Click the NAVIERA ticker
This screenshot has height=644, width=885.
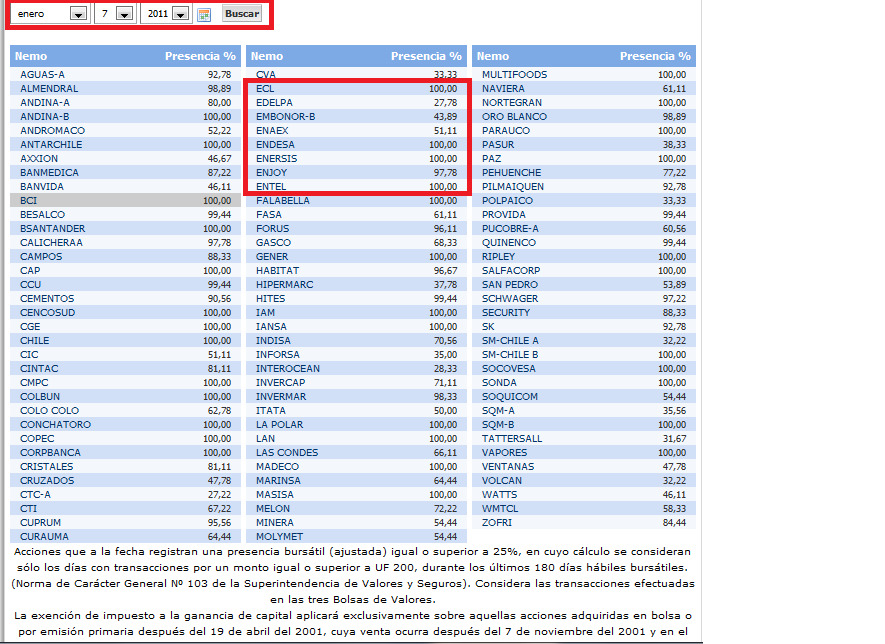click(503, 89)
